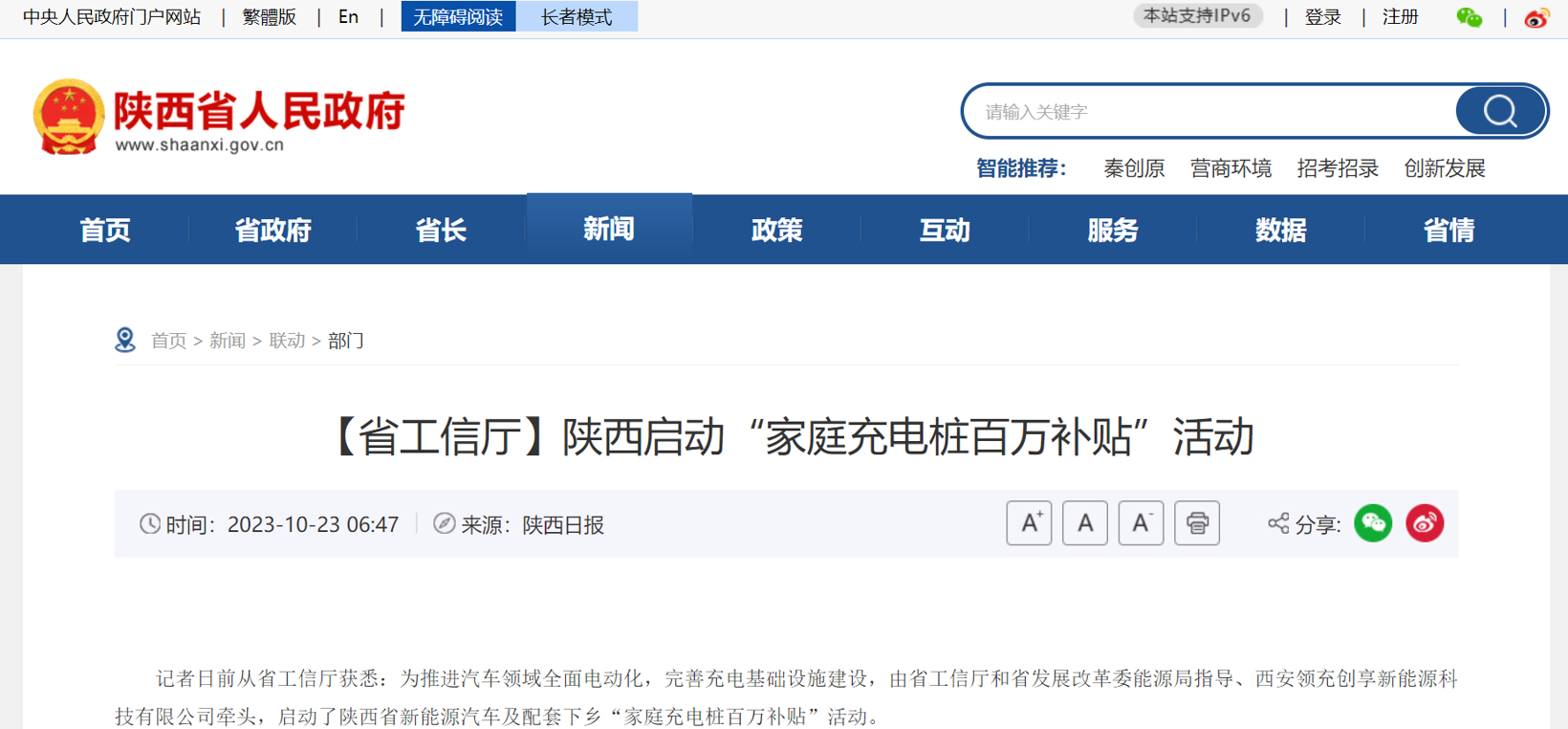Increase font size with A+ button
Viewport: 1568px width, 729px height.
click(1029, 523)
